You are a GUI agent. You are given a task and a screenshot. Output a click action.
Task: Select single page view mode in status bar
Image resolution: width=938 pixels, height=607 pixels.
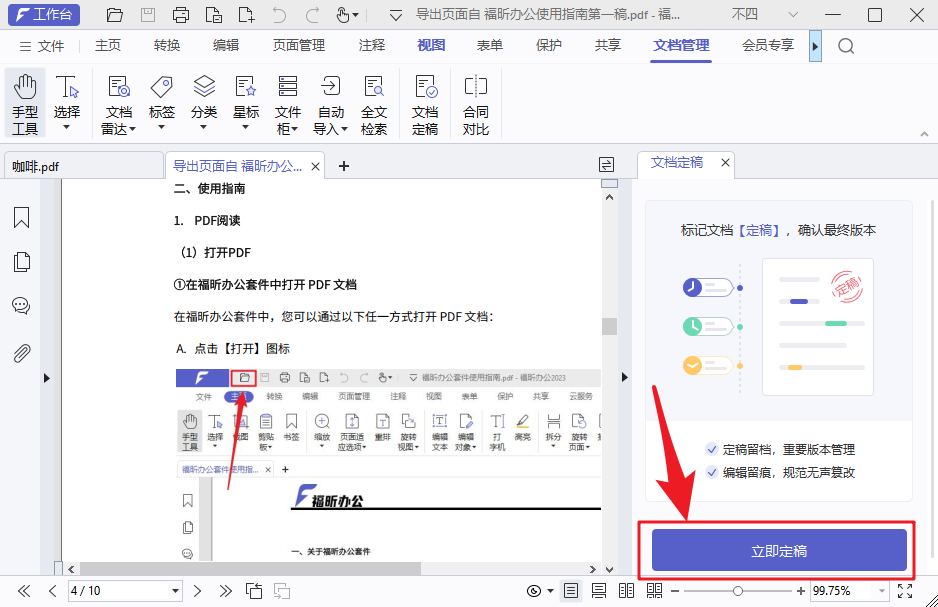(x=571, y=591)
